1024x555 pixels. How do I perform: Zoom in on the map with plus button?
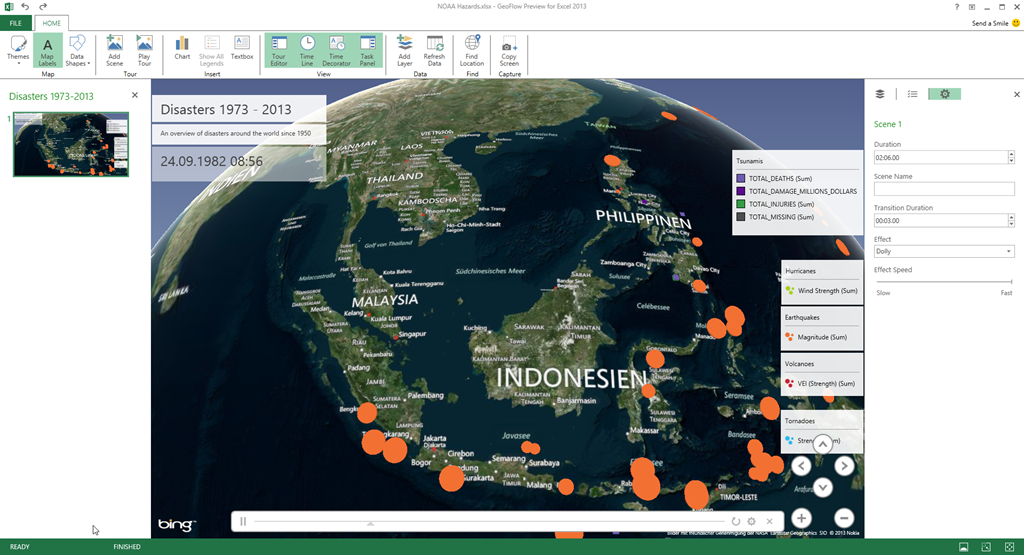click(801, 518)
